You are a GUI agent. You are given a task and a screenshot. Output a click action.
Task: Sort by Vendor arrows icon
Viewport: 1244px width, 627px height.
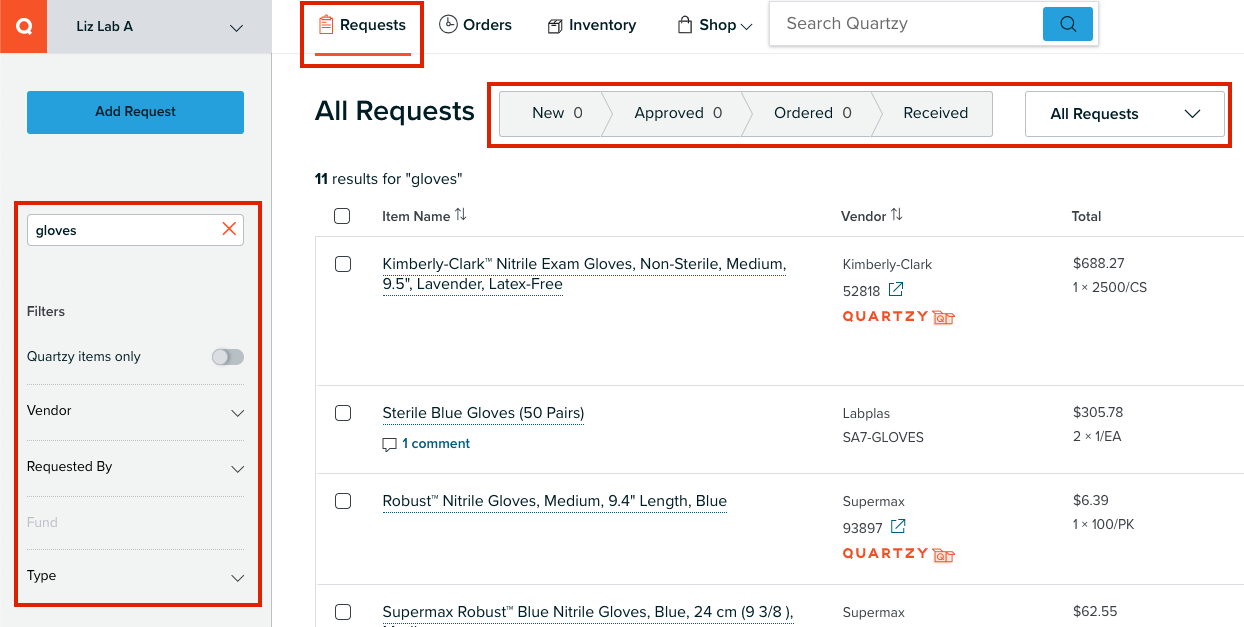897,215
